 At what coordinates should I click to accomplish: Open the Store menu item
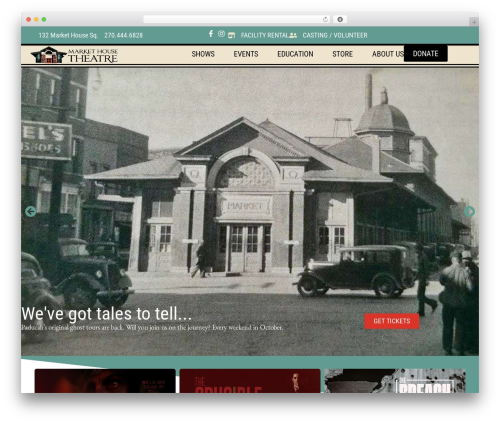pyautogui.click(x=342, y=54)
